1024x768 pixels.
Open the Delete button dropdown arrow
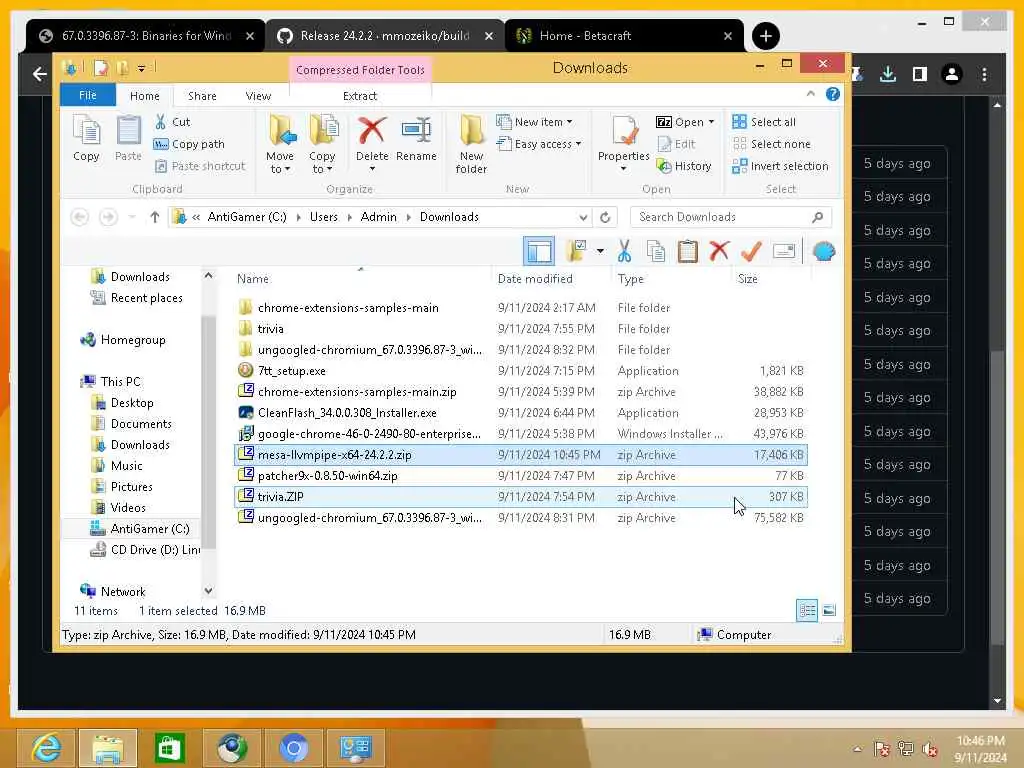coord(372,169)
